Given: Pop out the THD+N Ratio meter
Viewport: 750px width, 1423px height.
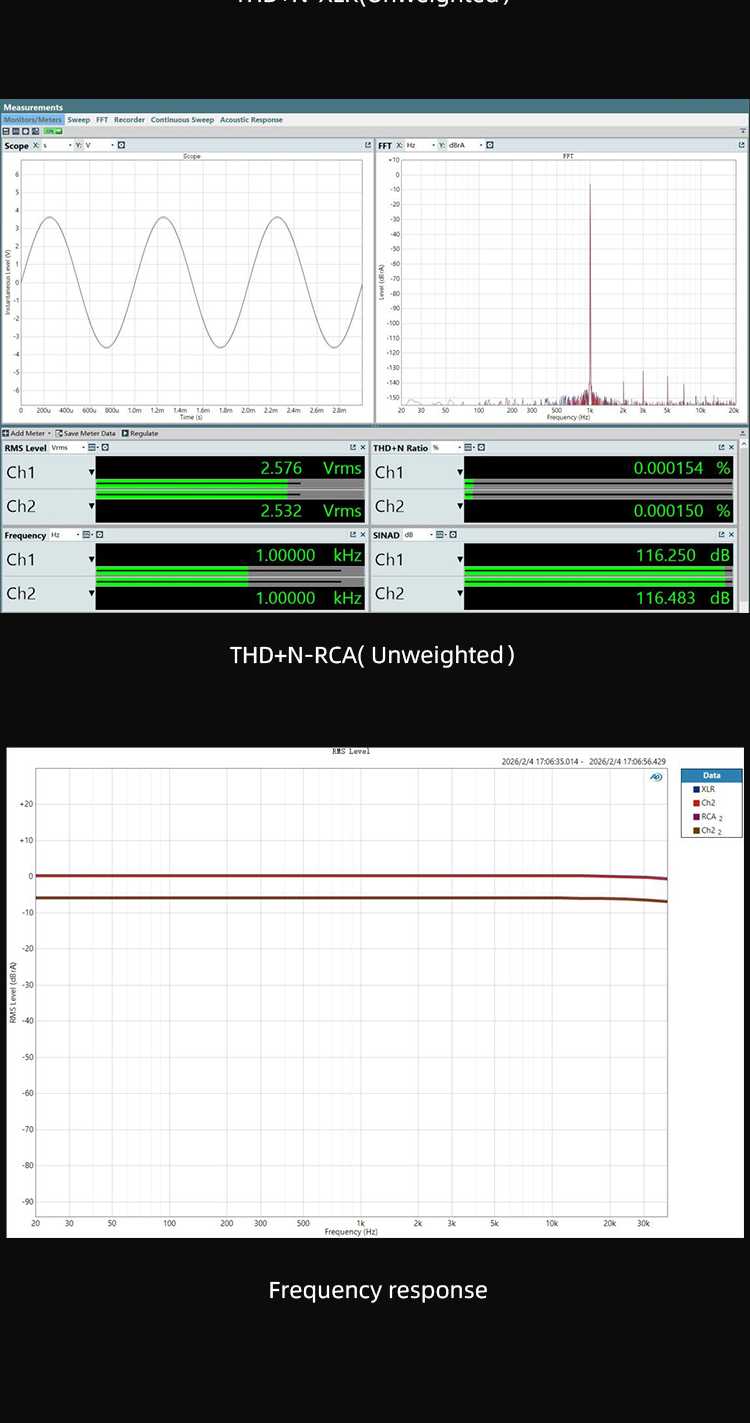Looking at the screenshot, I should pyautogui.click(x=721, y=448).
